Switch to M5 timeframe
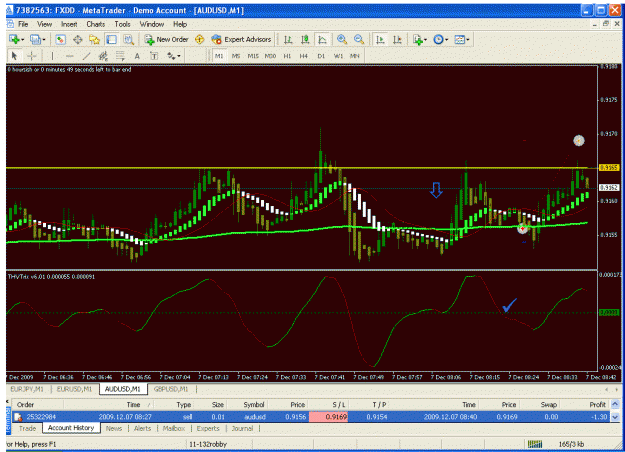Screen dimensions: 625x452 click(x=236, y=56)
